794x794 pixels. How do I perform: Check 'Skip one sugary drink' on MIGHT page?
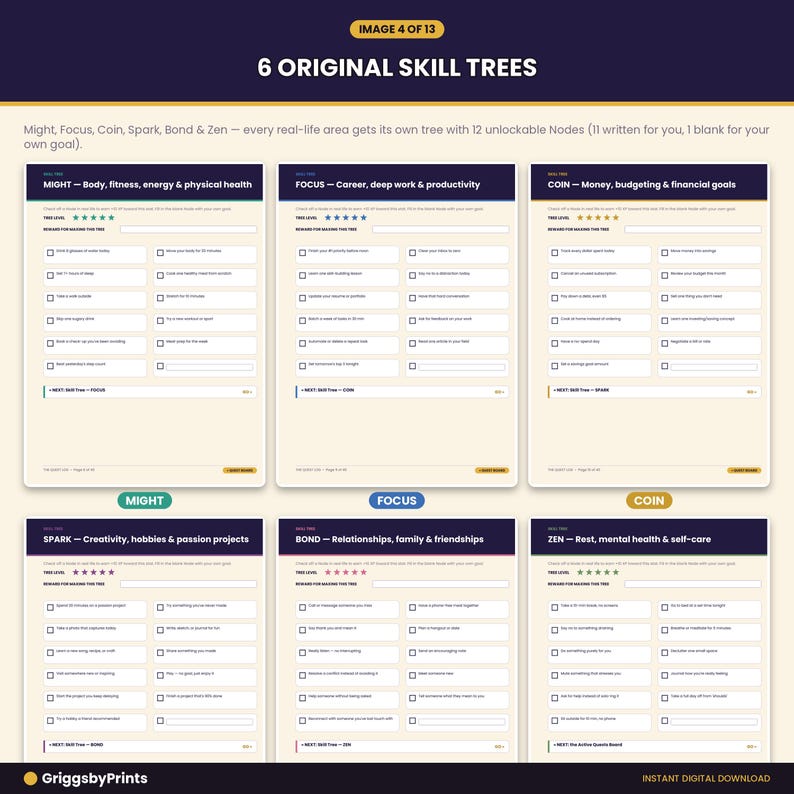50,321
